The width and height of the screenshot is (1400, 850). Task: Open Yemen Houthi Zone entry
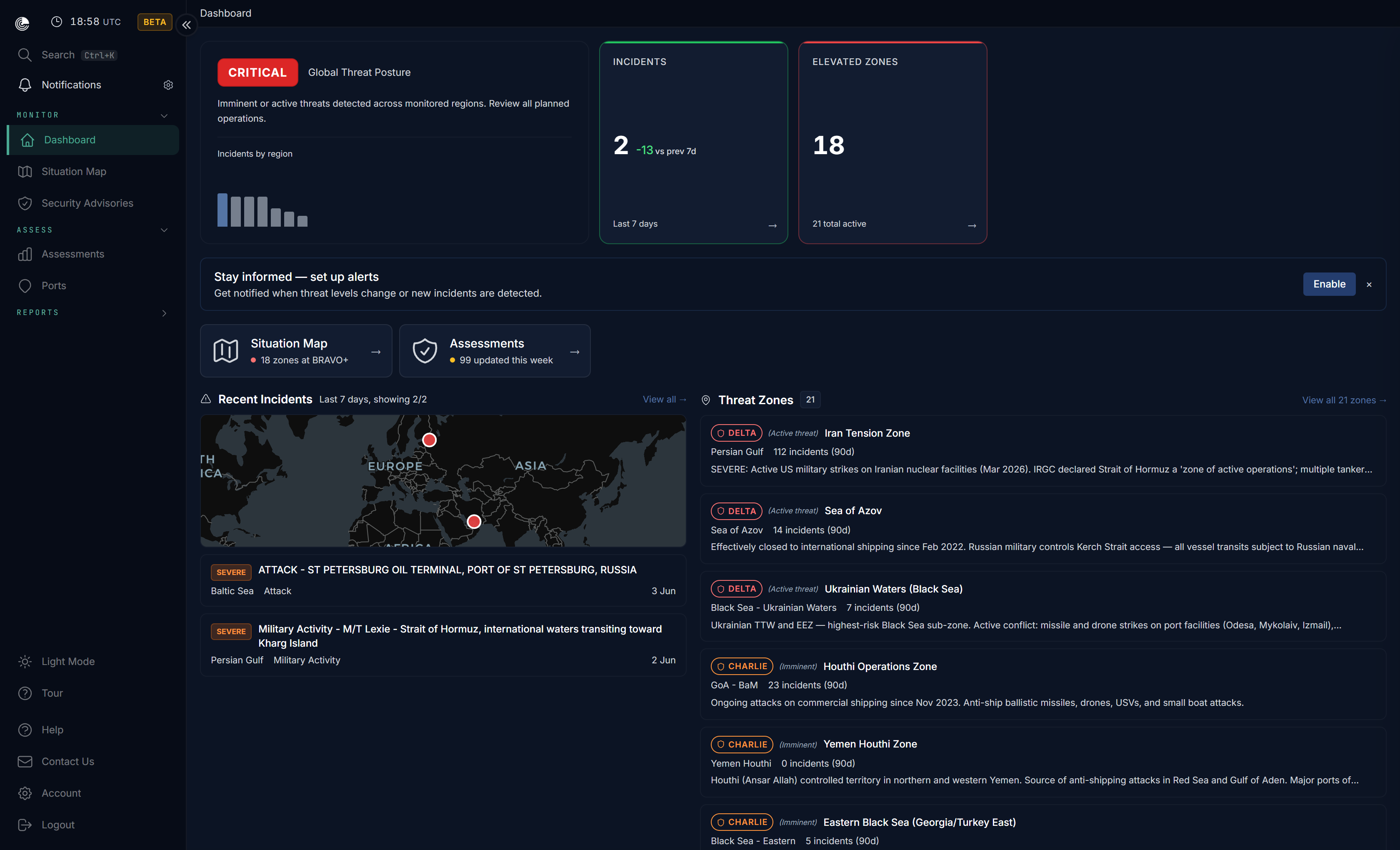tap(1042, 762)
